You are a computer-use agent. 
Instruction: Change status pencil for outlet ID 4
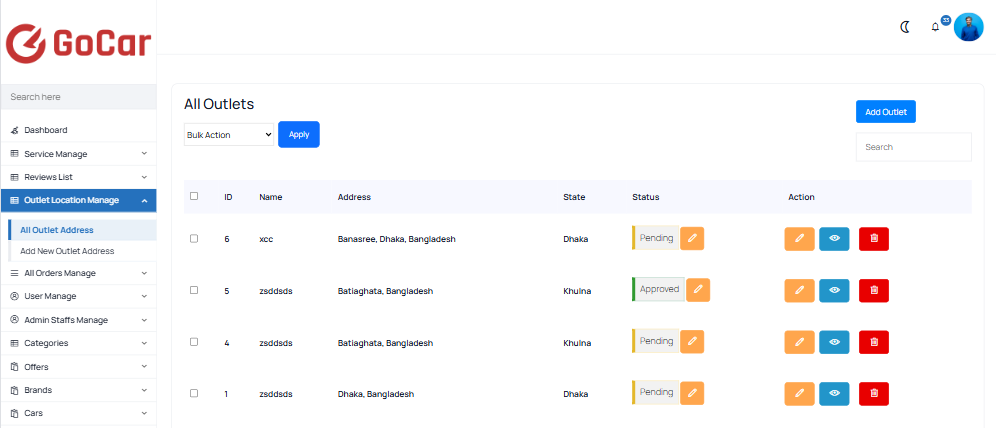click(x=692, y=342)
